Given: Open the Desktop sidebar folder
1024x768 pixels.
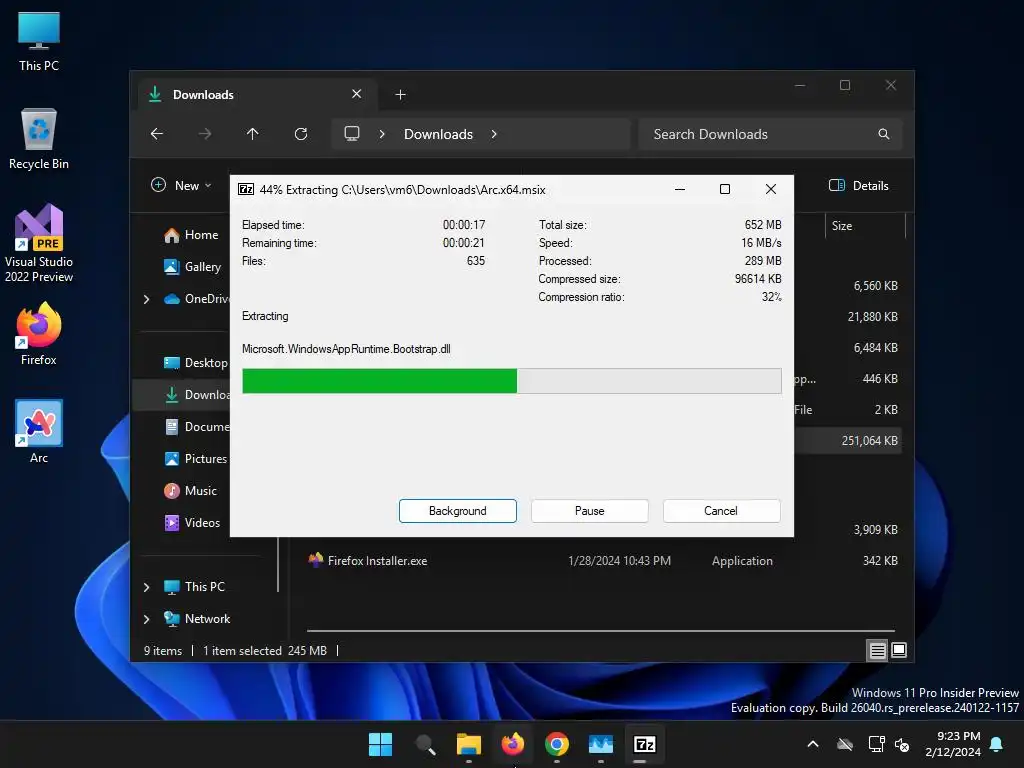Looking at the screenshot, I should (x=195, y=362).
